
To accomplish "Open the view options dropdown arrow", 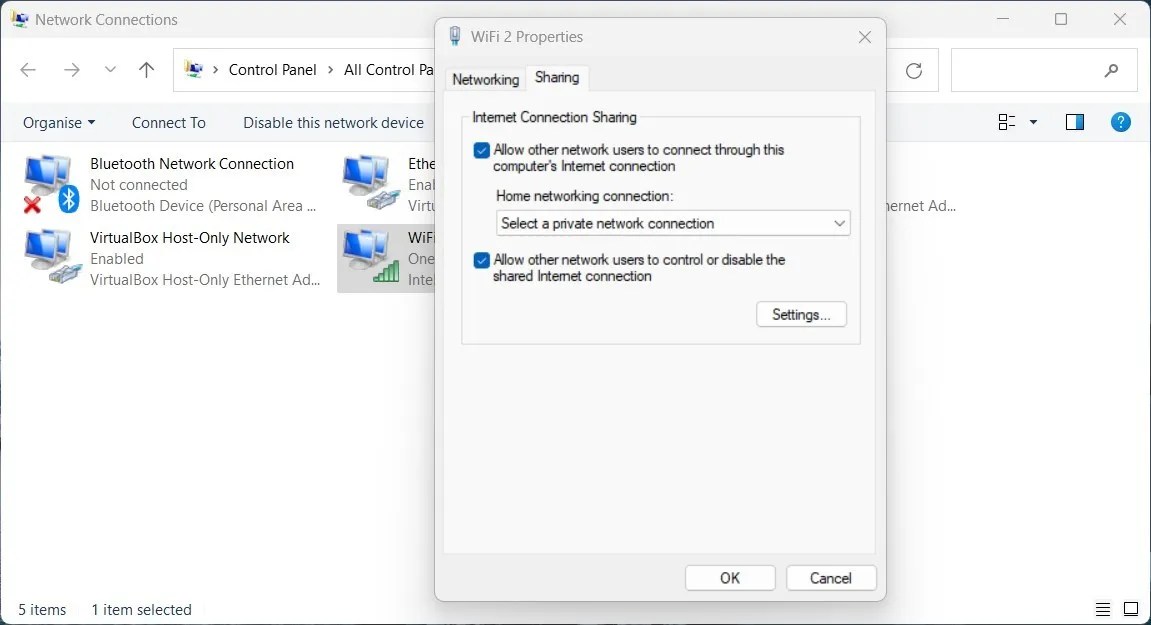I will click(x=1031, y=121).
